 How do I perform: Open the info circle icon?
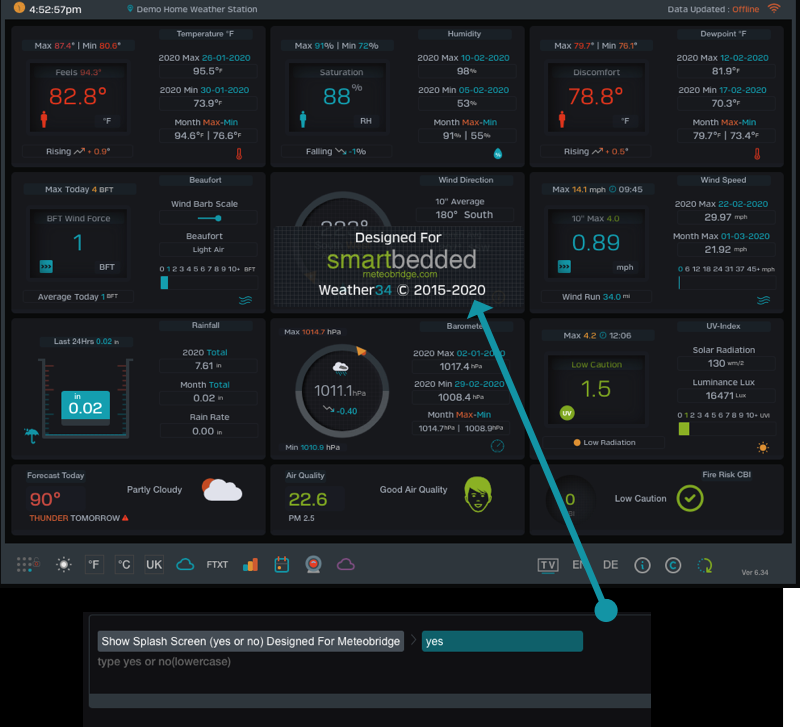[x=642, y=565]
